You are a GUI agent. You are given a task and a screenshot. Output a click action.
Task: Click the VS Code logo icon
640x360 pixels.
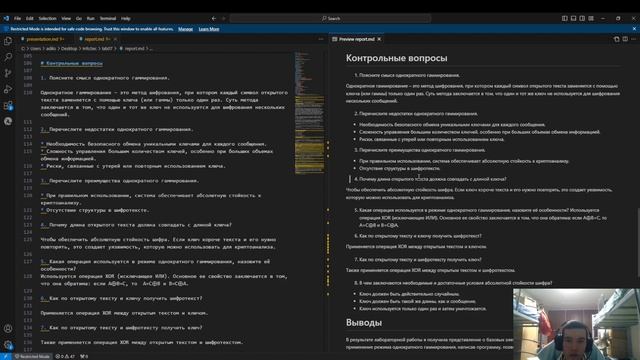point(6,18)
